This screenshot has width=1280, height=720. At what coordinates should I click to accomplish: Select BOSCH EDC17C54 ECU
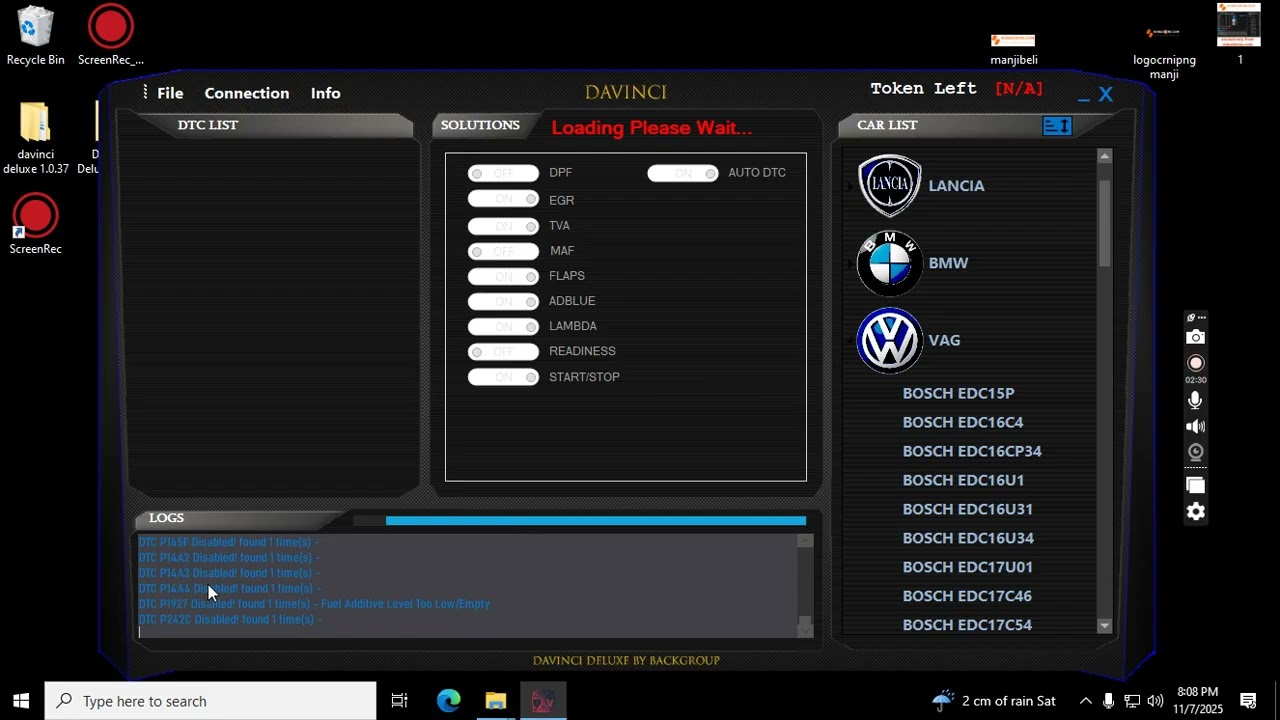[967, 625]
